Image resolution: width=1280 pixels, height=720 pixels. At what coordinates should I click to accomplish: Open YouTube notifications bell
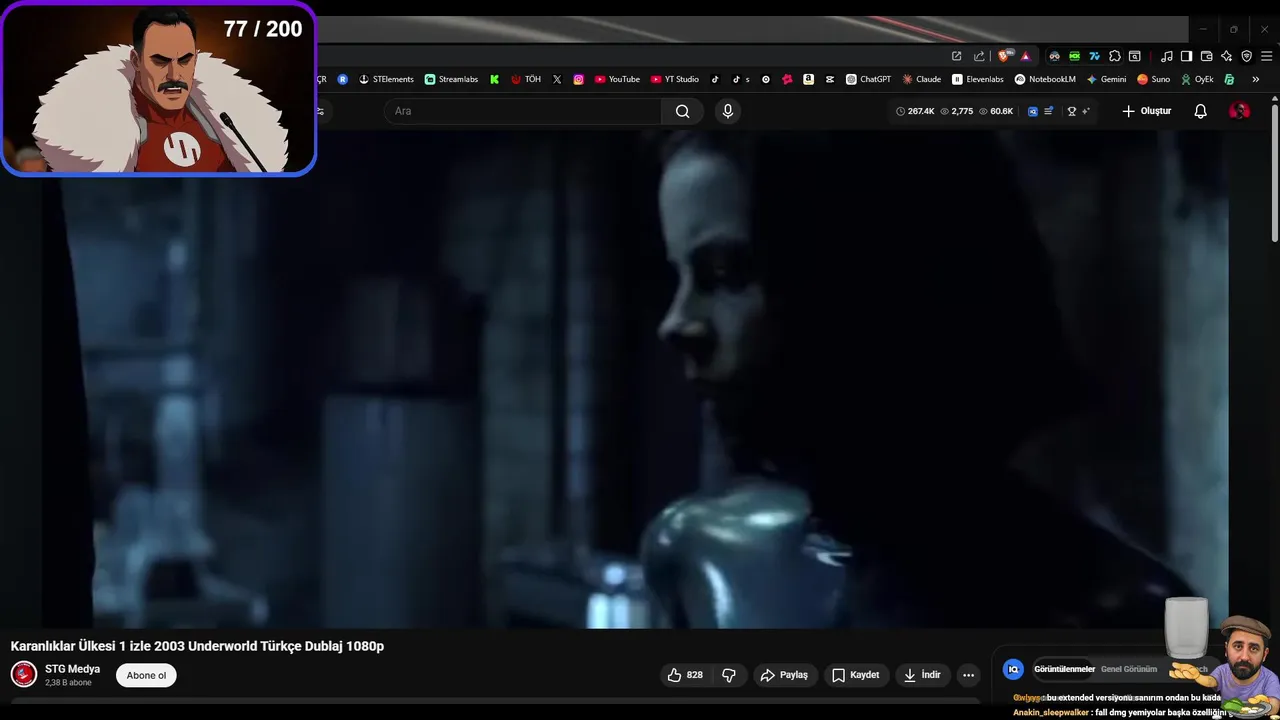(x=1201, y=111)
